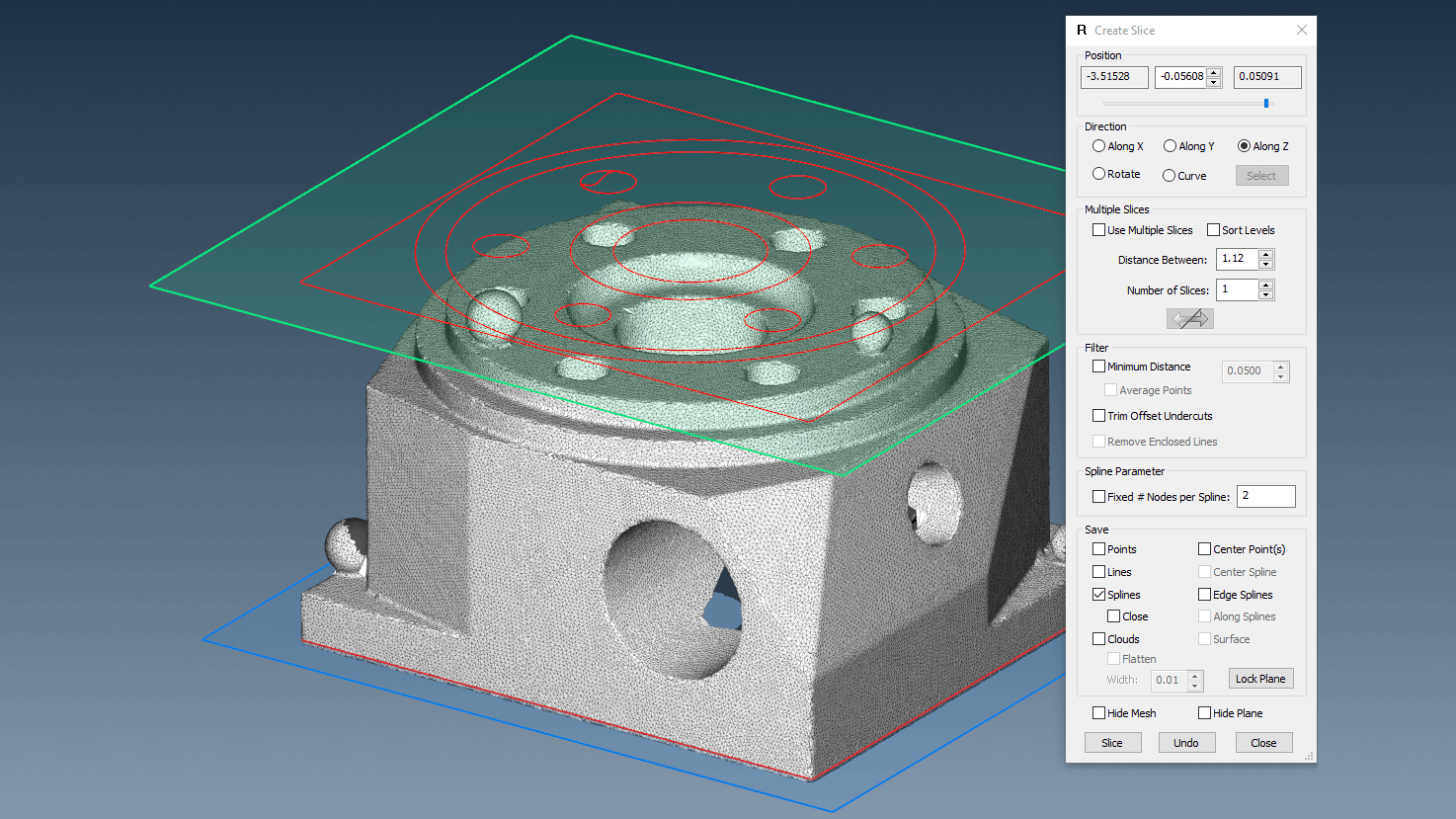
Task: Check the Center Point(s) option
Action: [x=1204, y=549]
